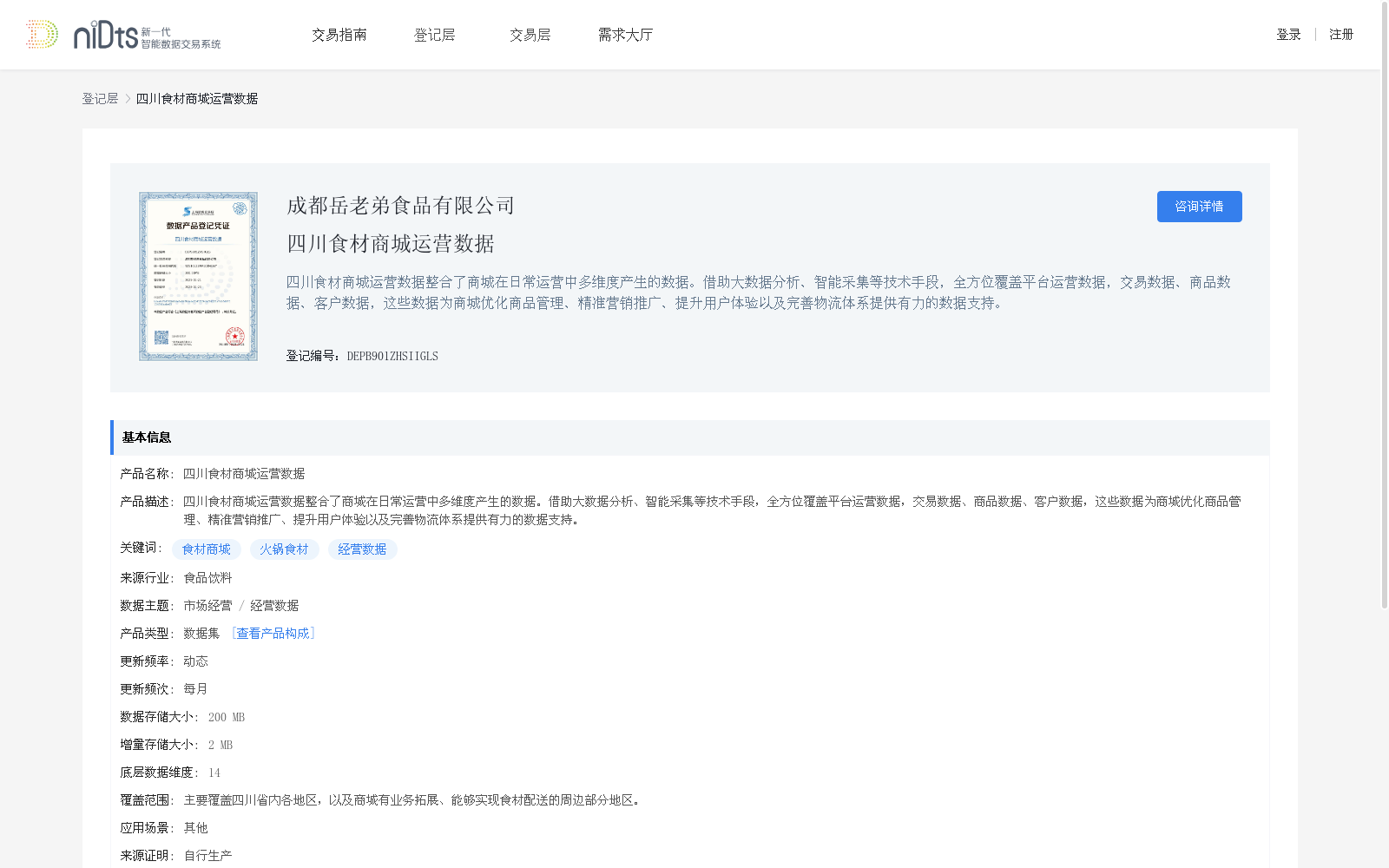Select the registration number DEPB901ZHSIIGLS
This screenshot has height=868, width=1389.
(x=392, y=356)
